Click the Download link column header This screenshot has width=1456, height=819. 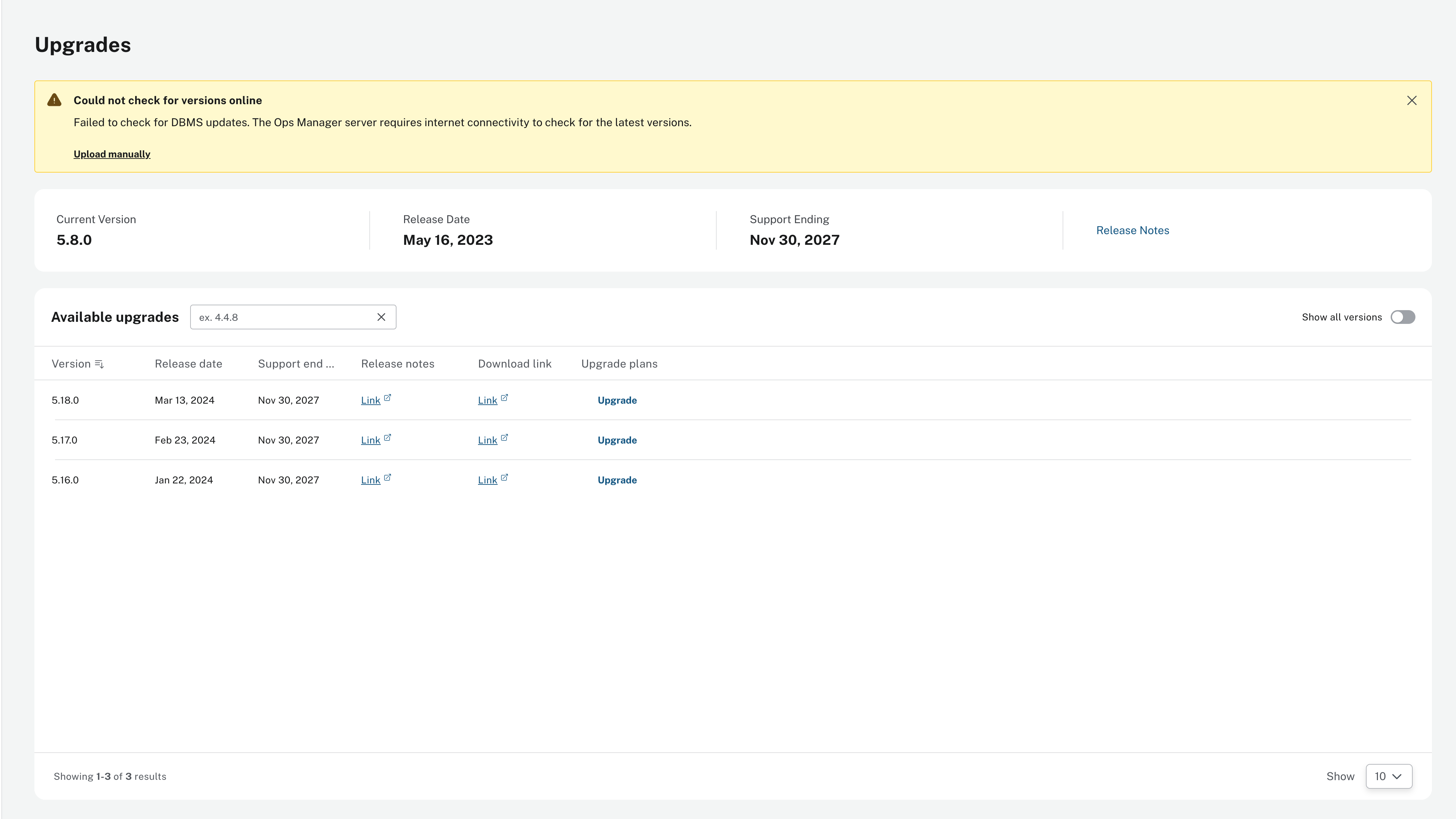(515, 364)
